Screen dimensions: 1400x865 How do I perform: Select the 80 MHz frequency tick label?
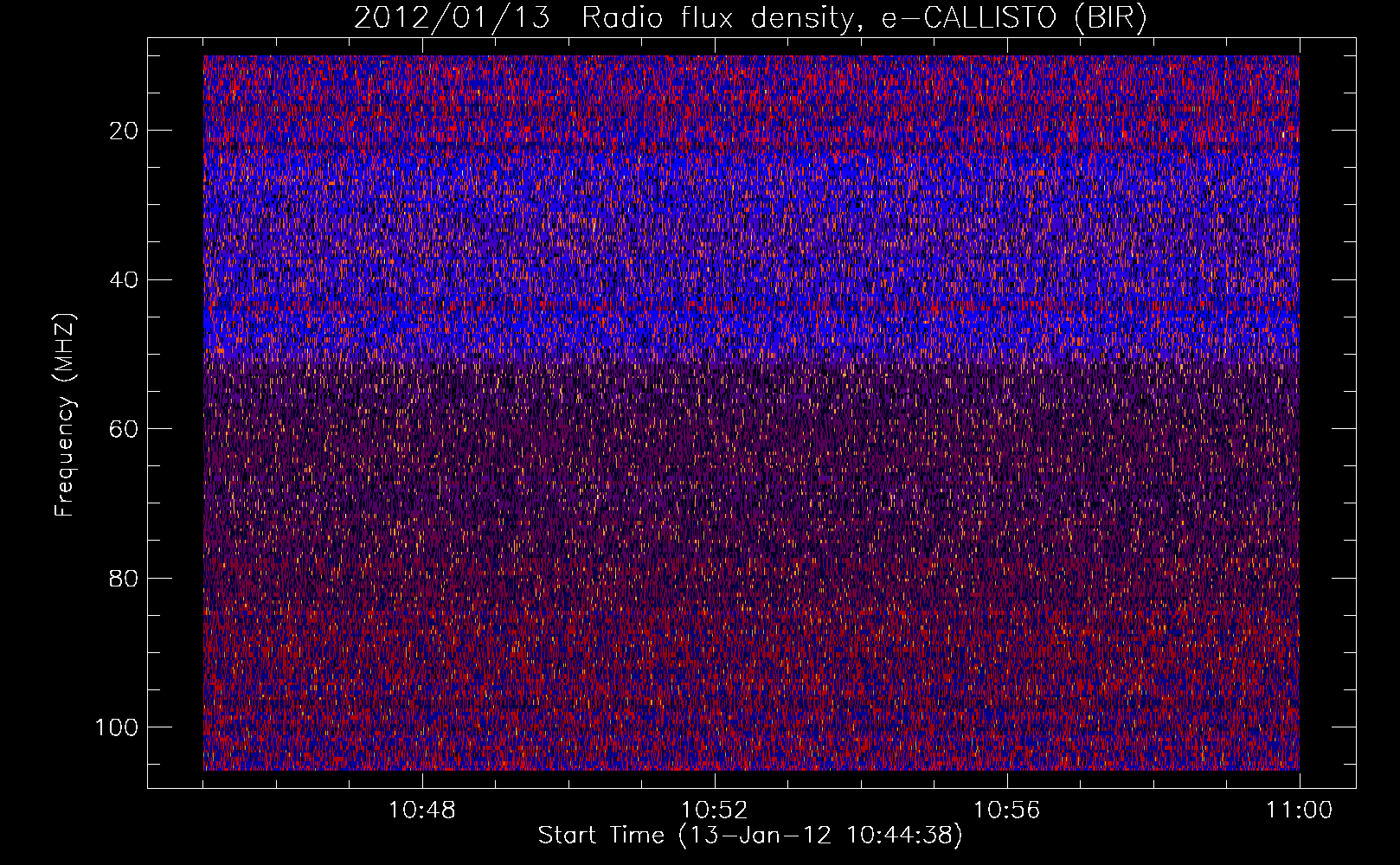coord(123,578)
